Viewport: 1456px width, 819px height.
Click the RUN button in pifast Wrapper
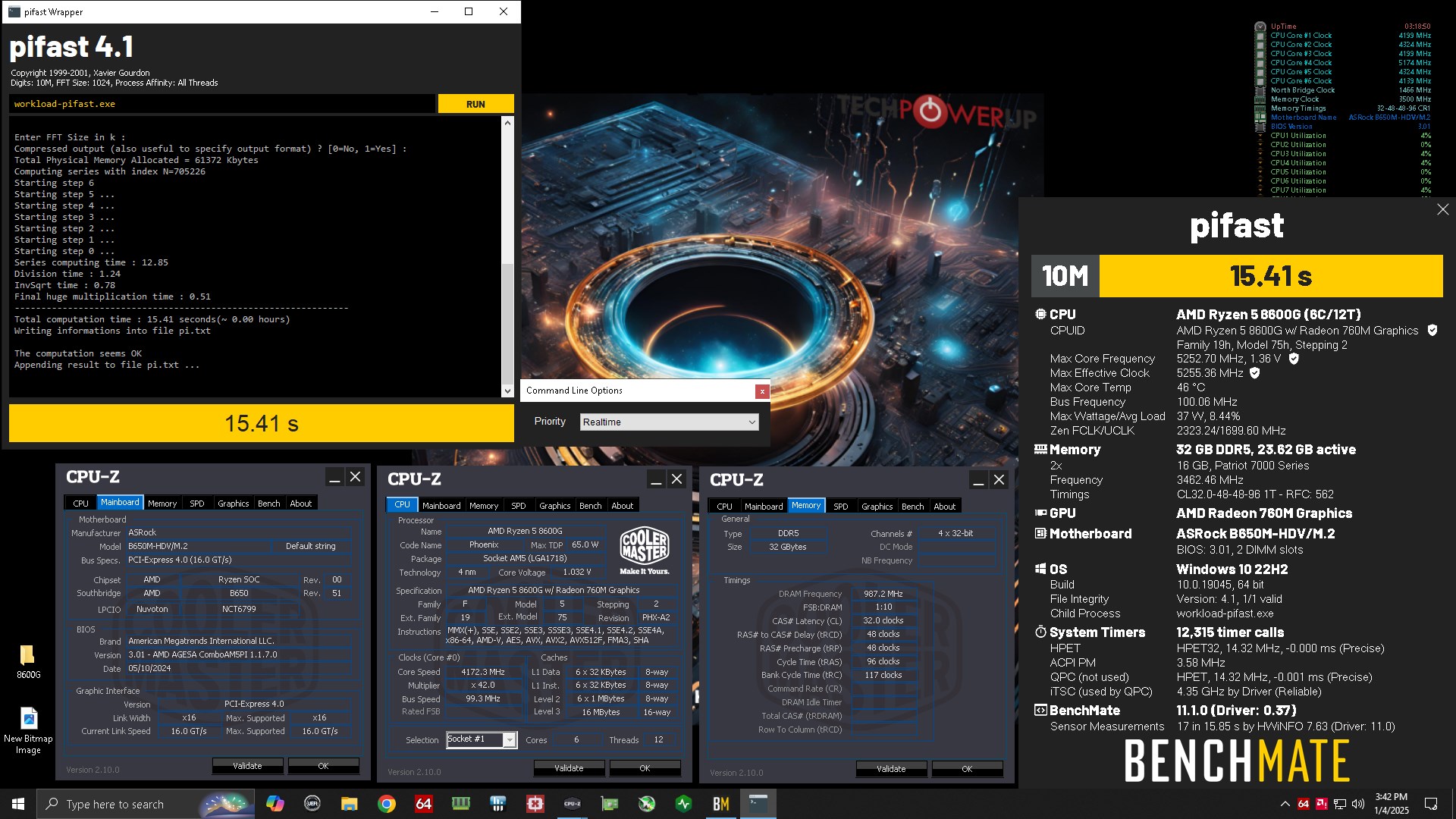coord(475,104)
